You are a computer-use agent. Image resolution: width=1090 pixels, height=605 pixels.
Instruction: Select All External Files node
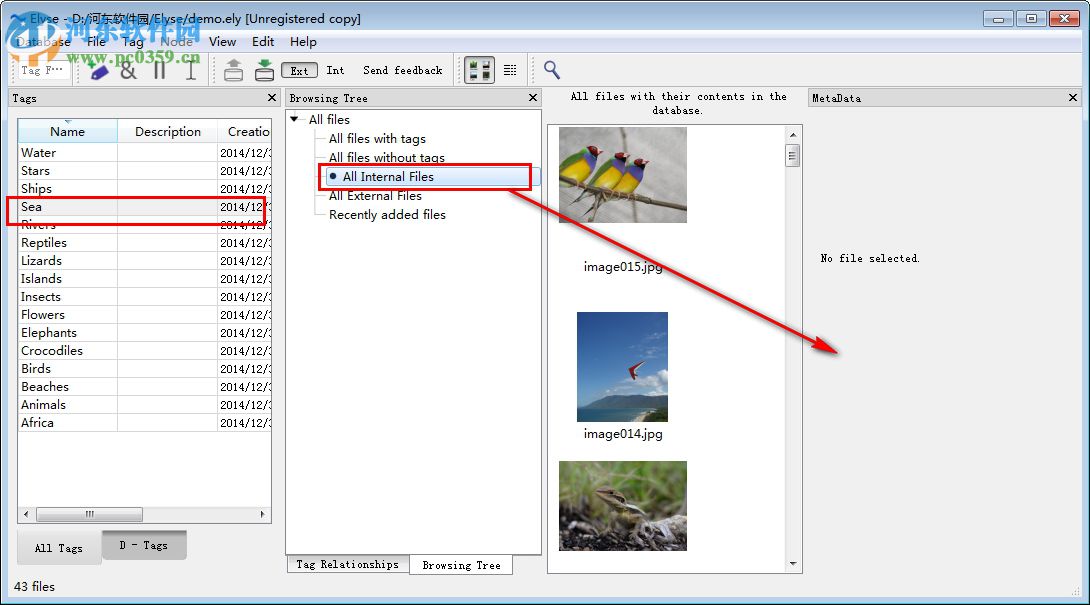[375, 196]
